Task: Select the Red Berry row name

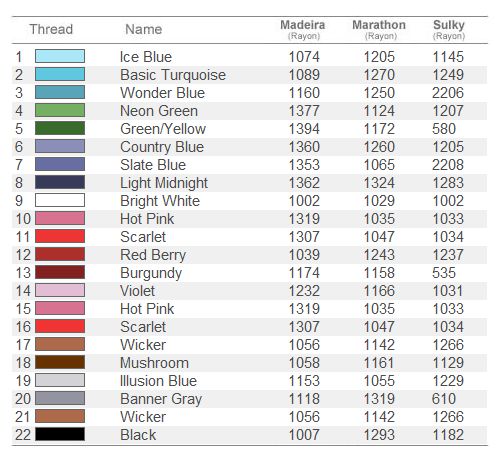Action: click(x=153, y=255)
